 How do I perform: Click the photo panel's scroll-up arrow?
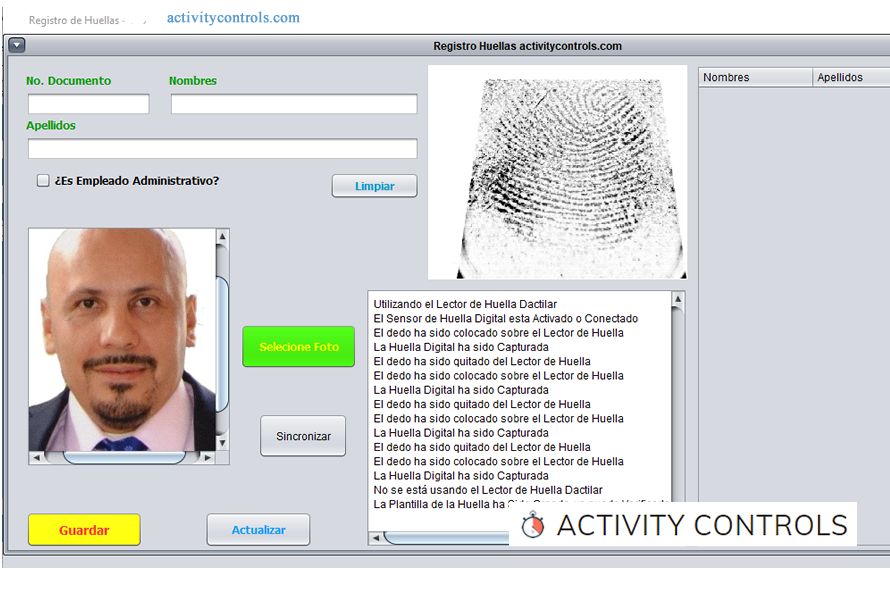[x=222, y=236]
